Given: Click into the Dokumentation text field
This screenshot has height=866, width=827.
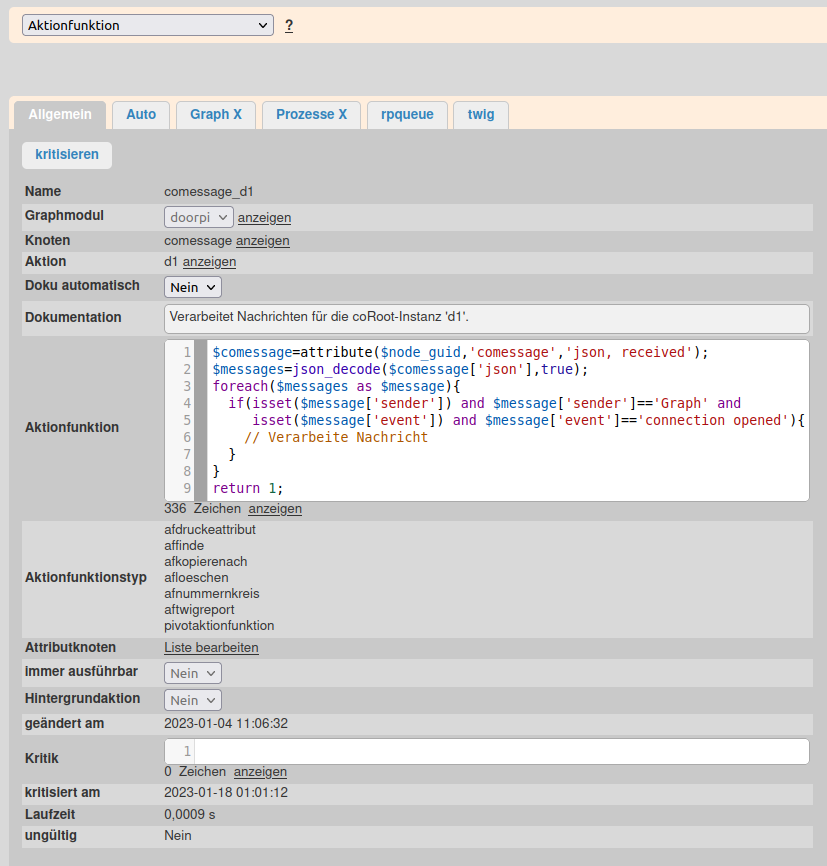Looking at the screenshot, I should (486, 318).
